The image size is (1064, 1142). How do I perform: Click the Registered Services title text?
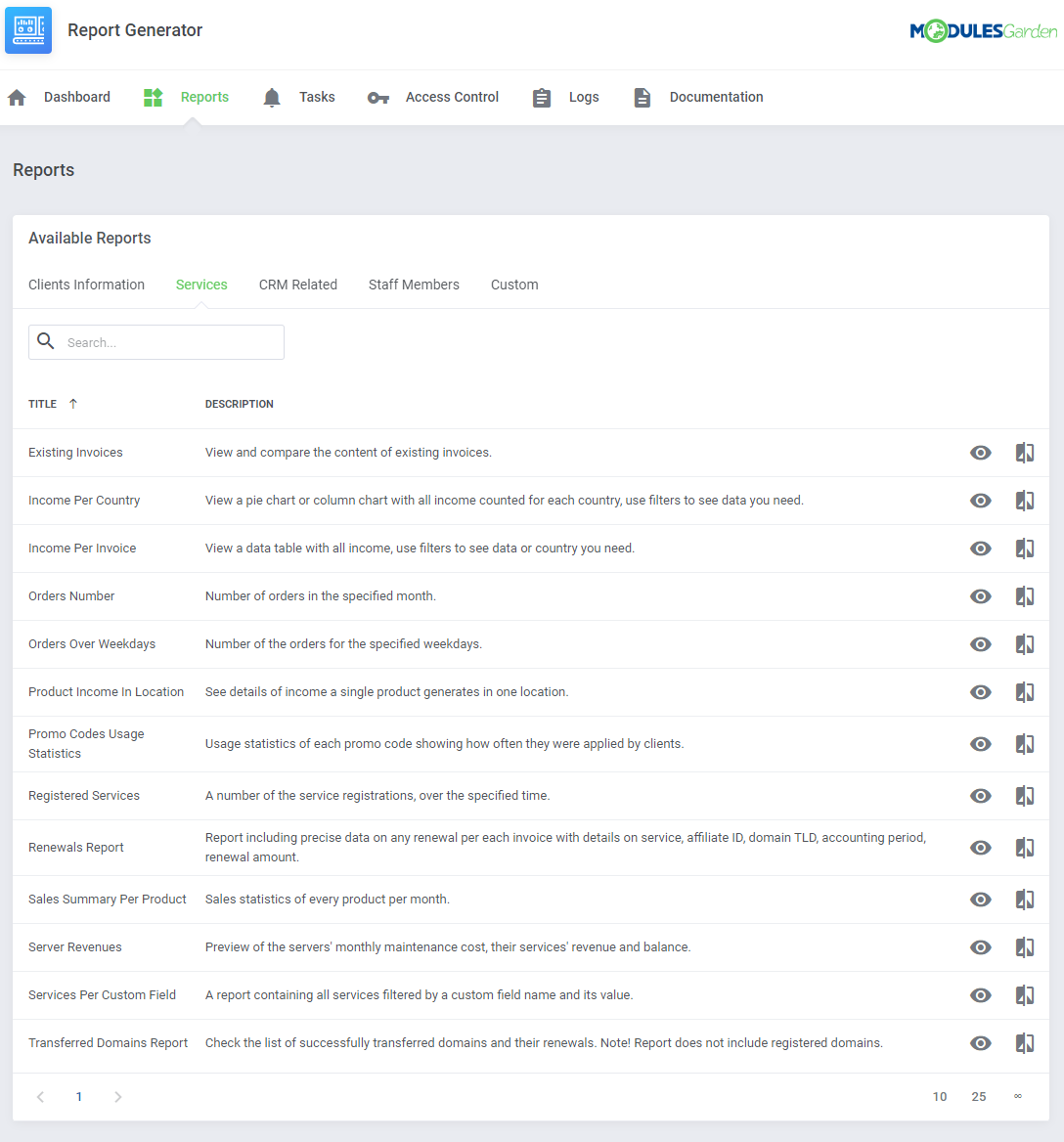pyautogui.click(x=84, y=796)
